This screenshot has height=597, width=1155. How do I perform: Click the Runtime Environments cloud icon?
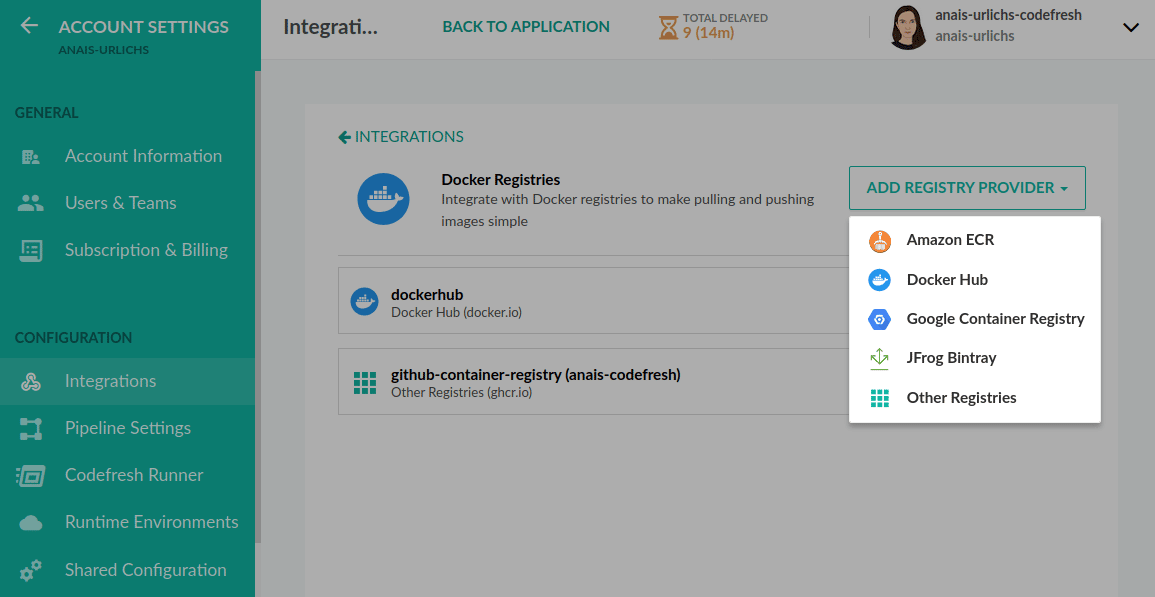[x=31, y=523]
